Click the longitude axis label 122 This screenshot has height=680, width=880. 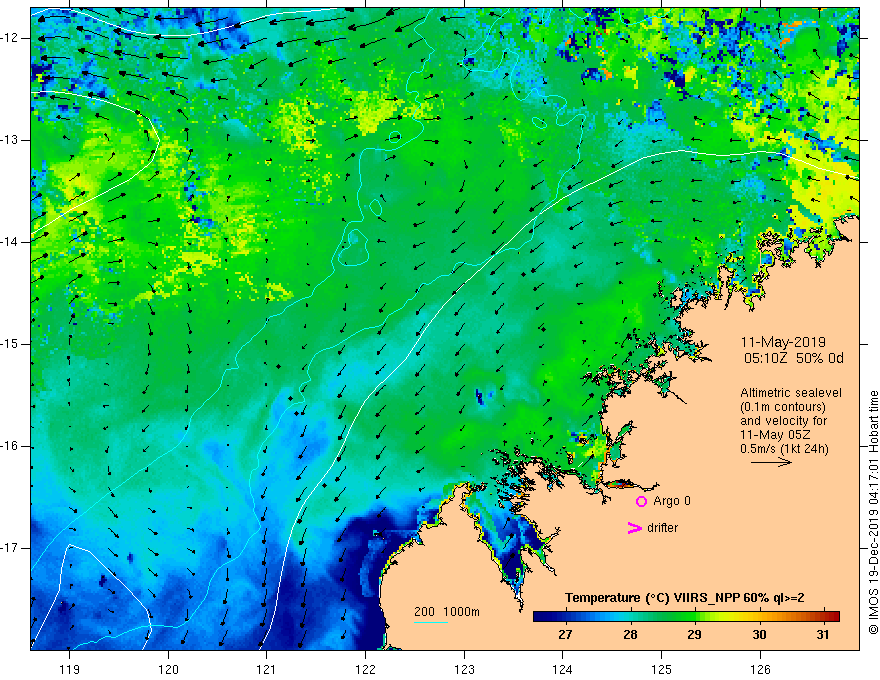click(x=365, y=669)
